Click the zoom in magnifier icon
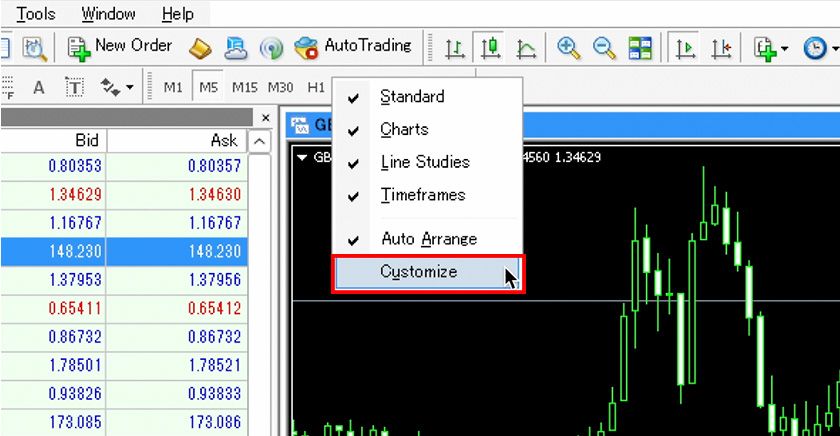Viewport: 840px width, 436px height. pos(569,48)
